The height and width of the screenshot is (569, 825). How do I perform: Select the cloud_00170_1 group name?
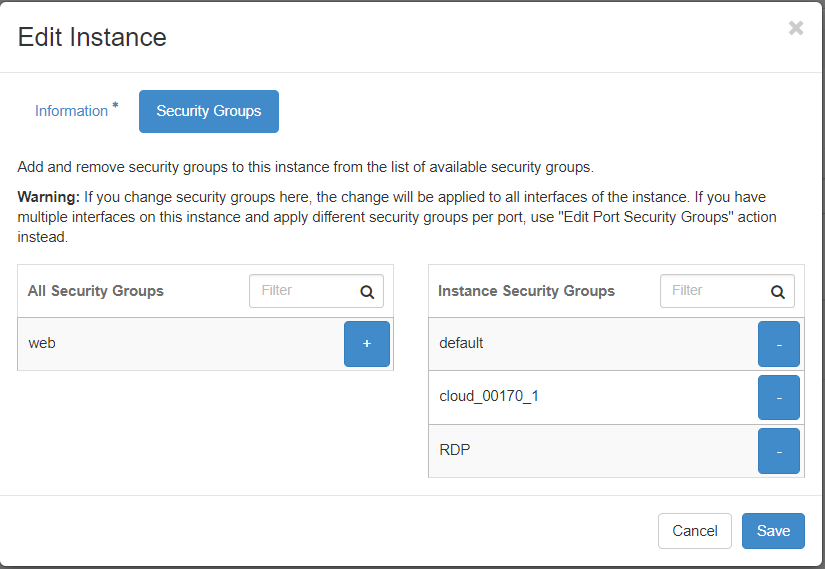tap(489, 396)
